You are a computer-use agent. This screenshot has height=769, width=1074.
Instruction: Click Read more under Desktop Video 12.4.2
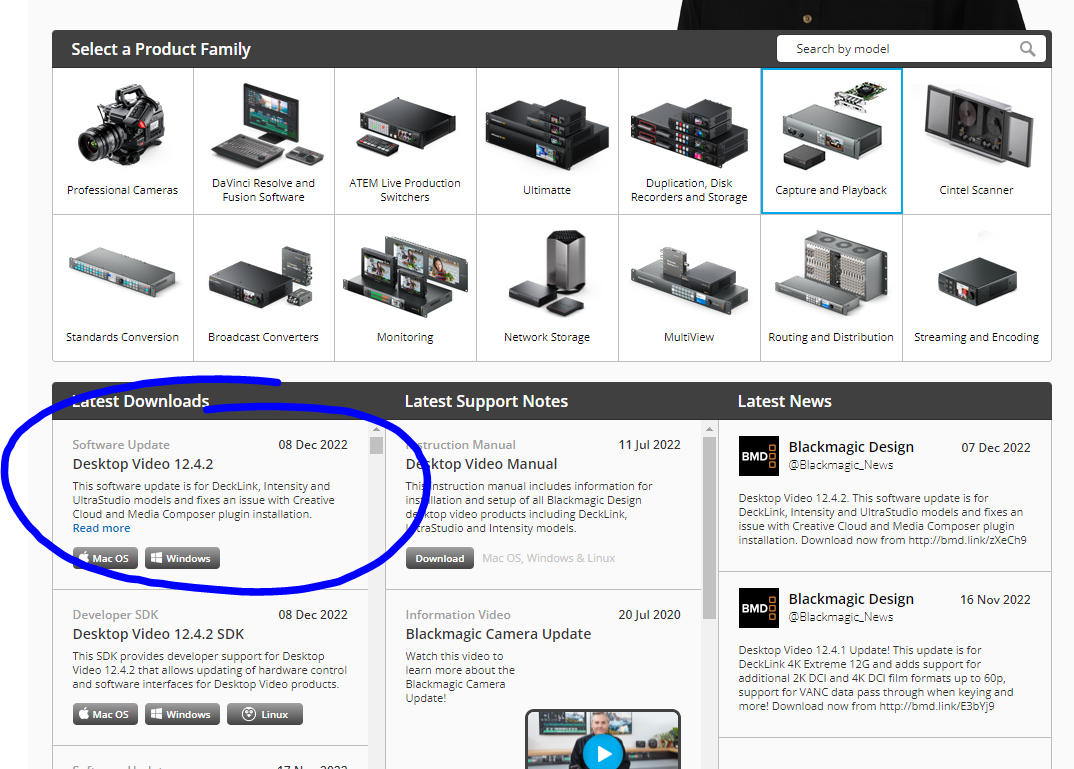pyautogui.click(x=101, y=528)
